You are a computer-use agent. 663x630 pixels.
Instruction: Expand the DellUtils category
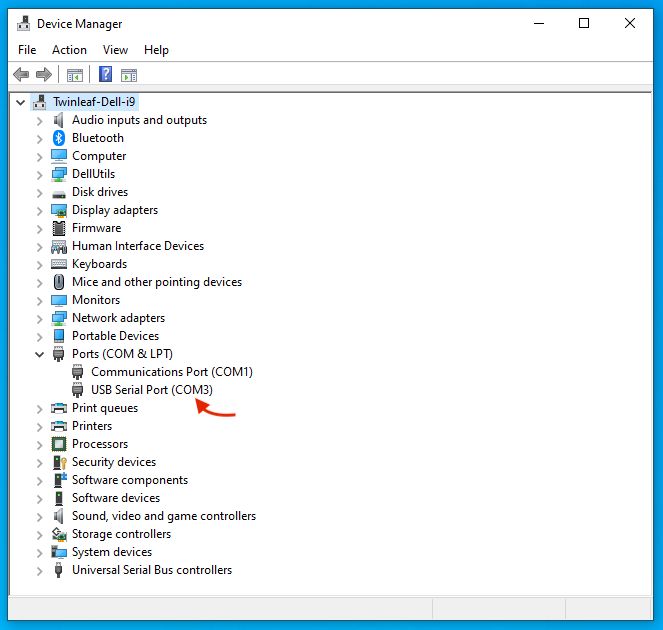point(39,175)
